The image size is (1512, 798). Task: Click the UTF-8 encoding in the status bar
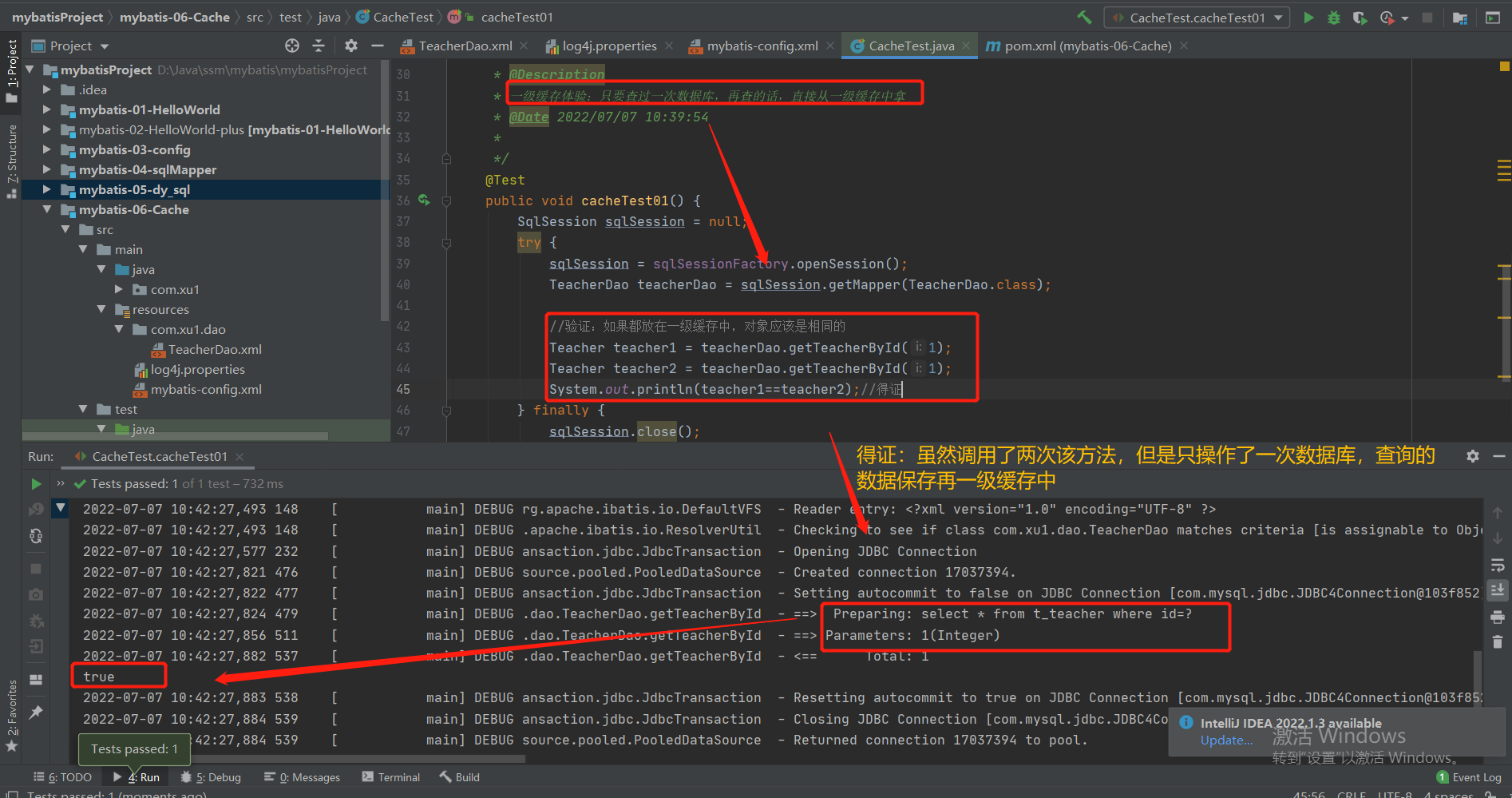(x=1395, y=794)
